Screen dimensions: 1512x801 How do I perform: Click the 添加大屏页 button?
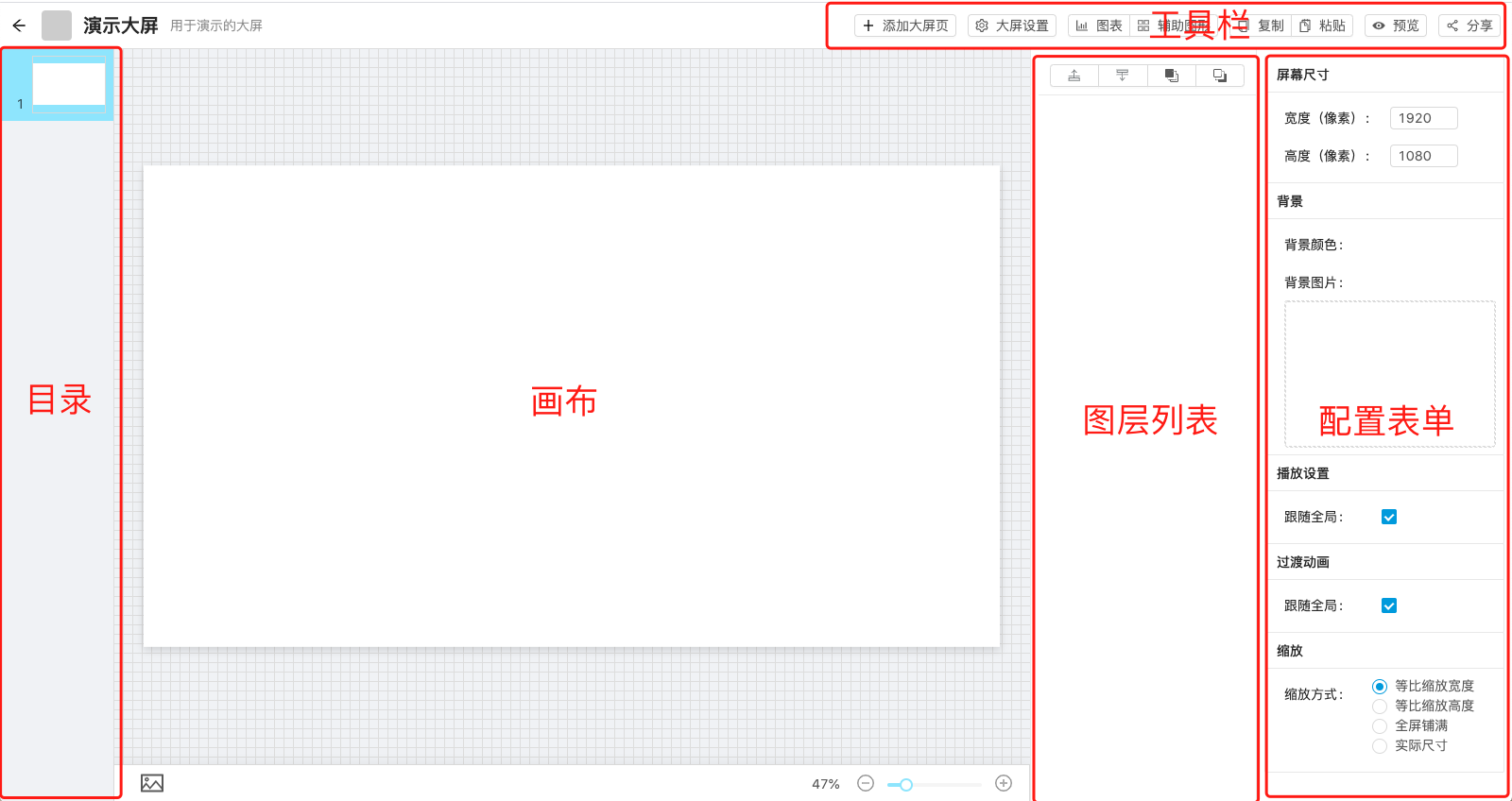905,26
